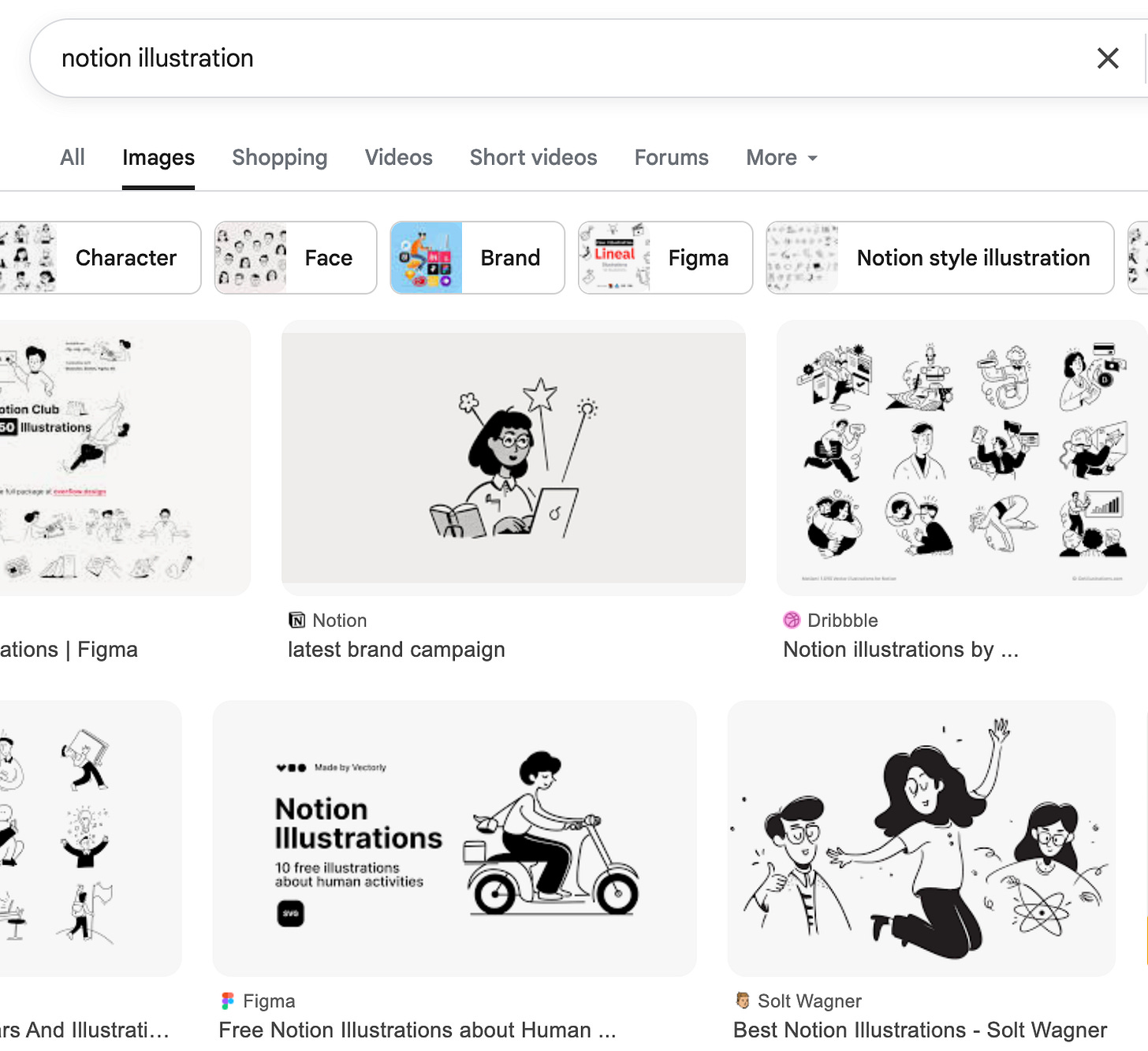Open the scooter Notion Illustrations thumbnail

pos(454,838)
